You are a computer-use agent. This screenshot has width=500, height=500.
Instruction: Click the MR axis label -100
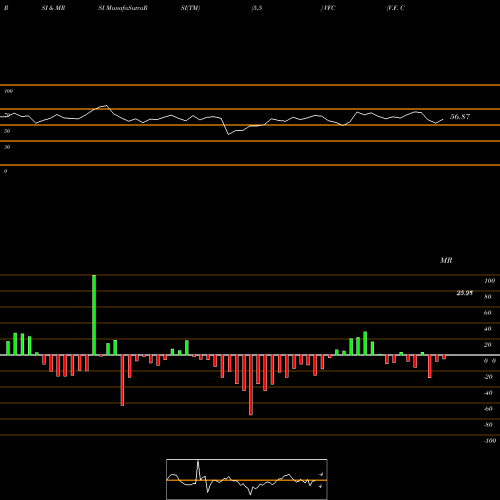coord(490,441)
